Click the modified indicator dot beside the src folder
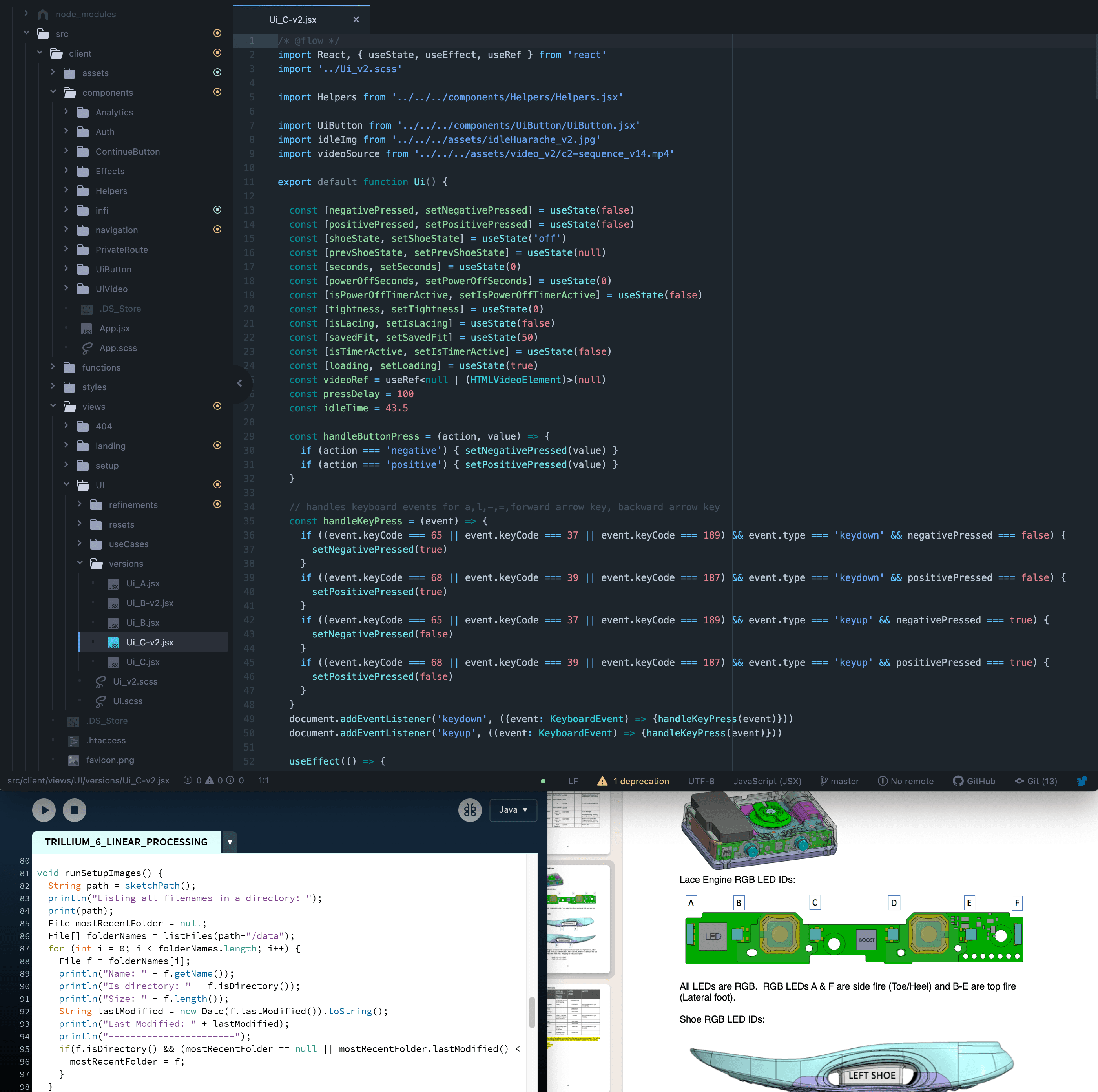 (218, 33)
